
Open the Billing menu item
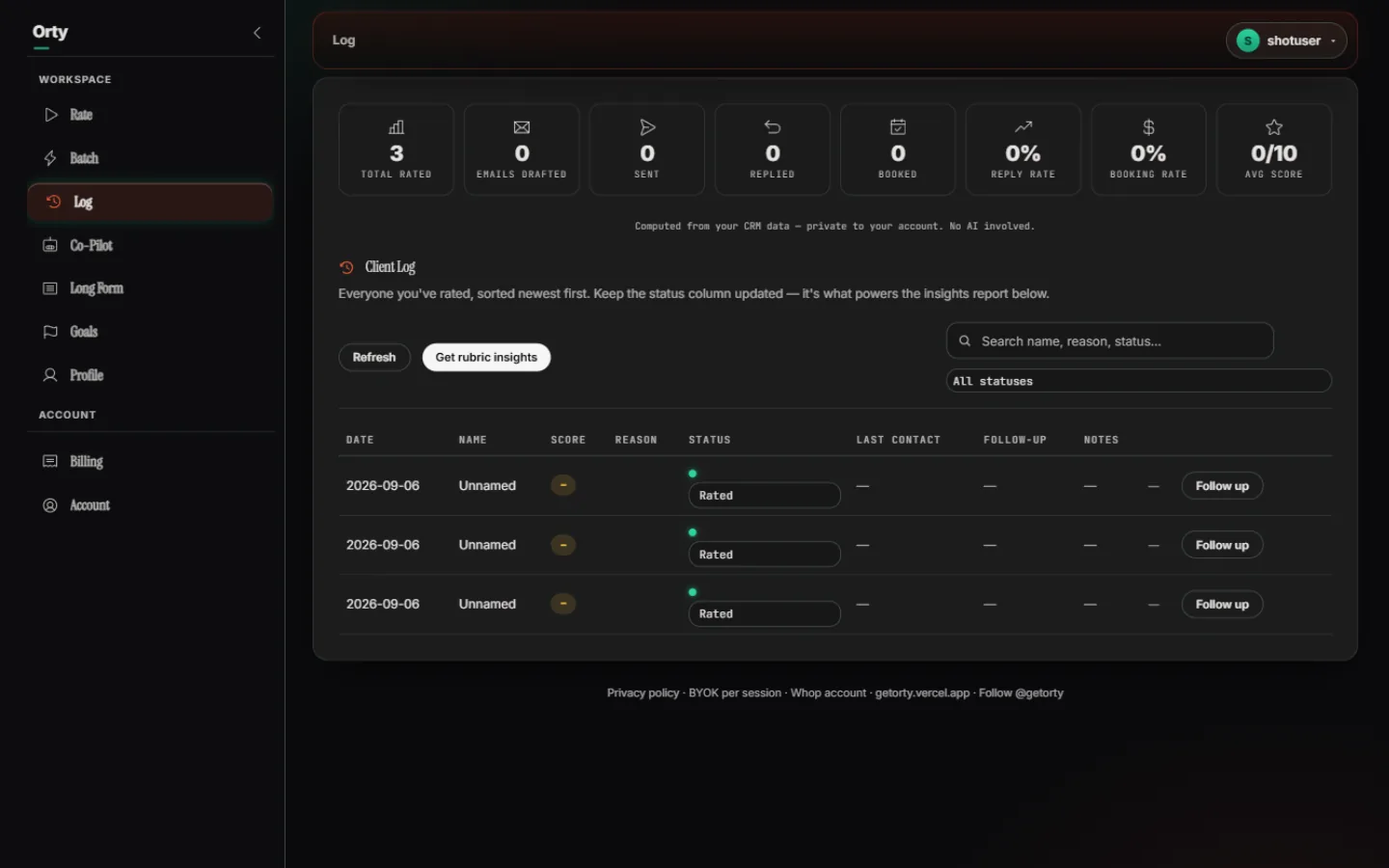click(x=150, y=461)
